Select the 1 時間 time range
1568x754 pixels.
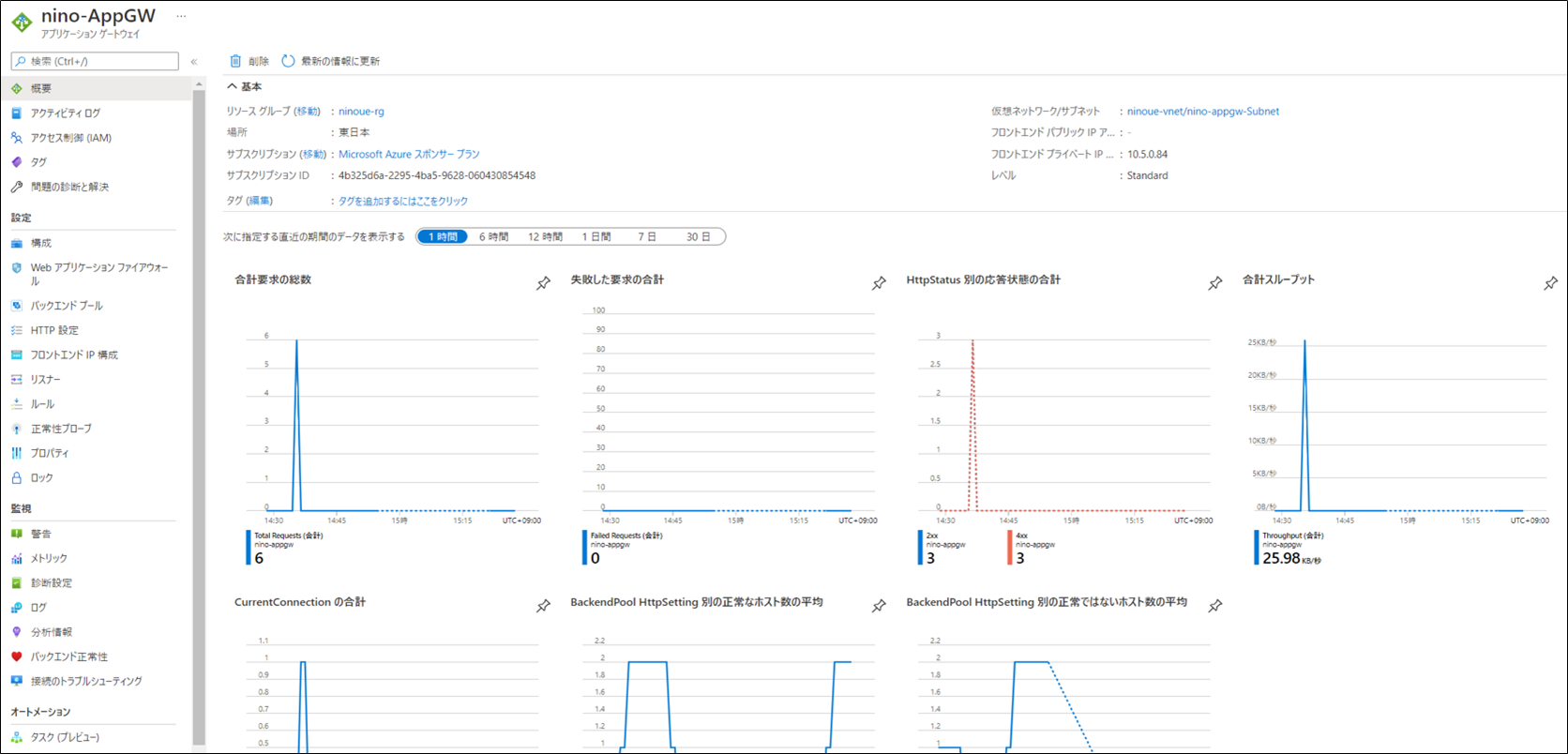pos(443,237)
